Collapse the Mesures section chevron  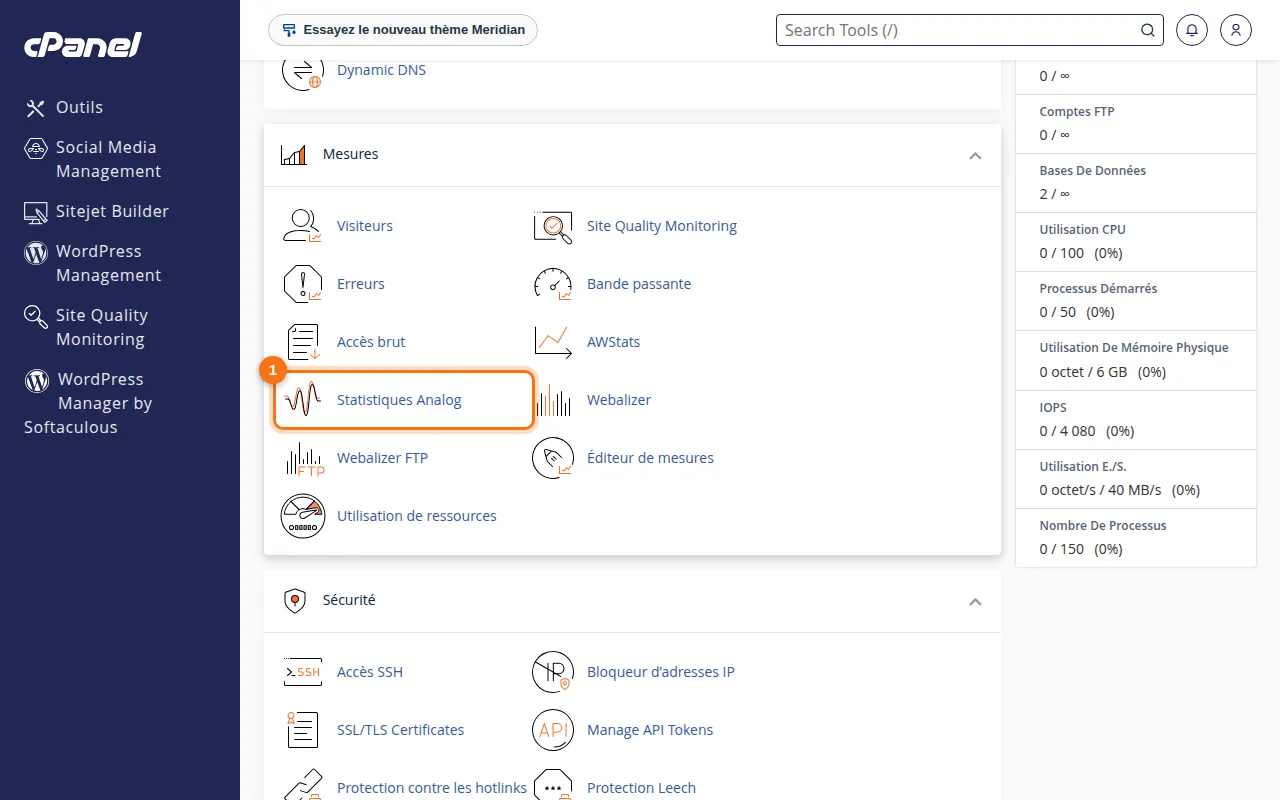(x=975, y=156)
